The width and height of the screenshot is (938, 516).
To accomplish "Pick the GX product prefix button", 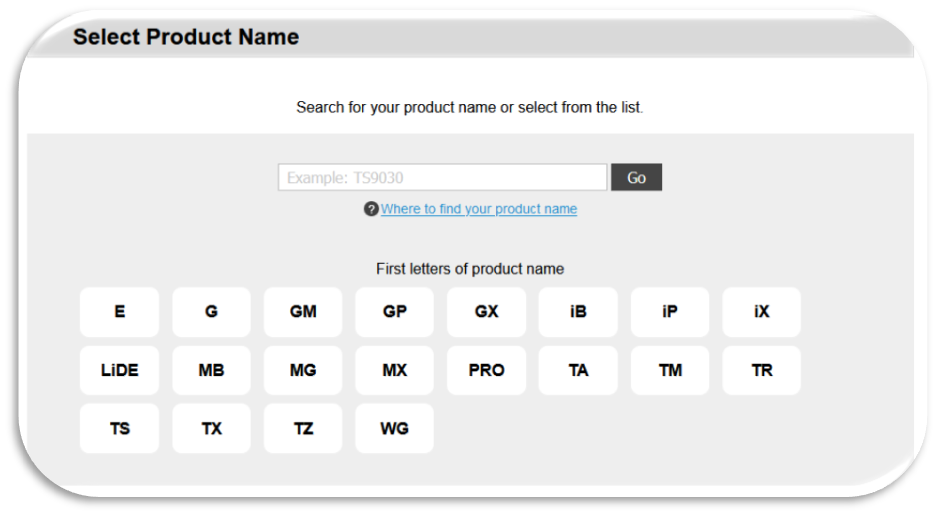I will click(486, 312).
